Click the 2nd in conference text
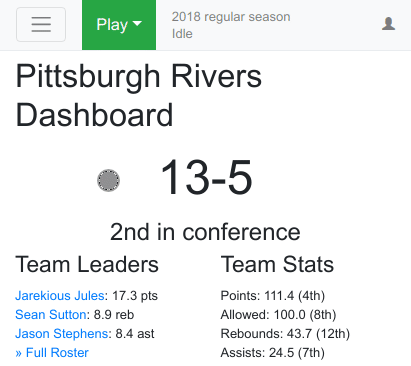Image resolution: width=411 pixels, height=366 pixels. point(205,232)
